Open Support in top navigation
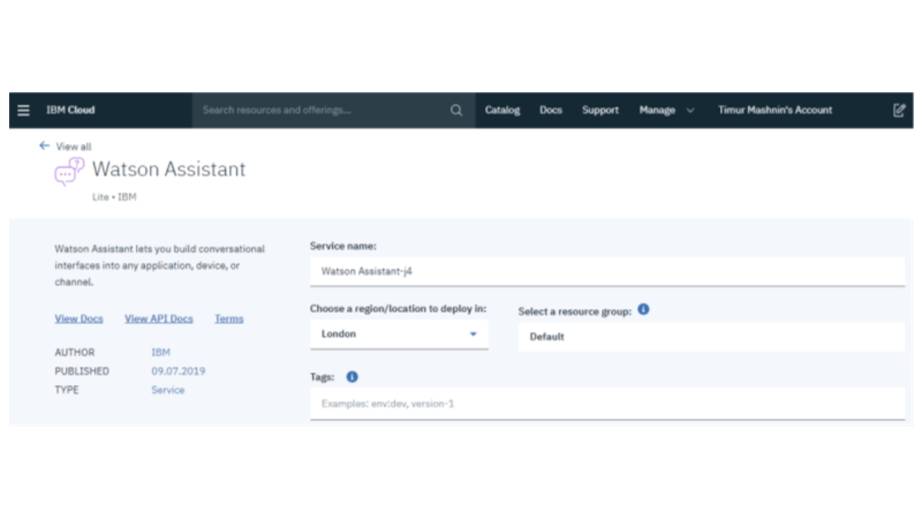 pos(600,110)
